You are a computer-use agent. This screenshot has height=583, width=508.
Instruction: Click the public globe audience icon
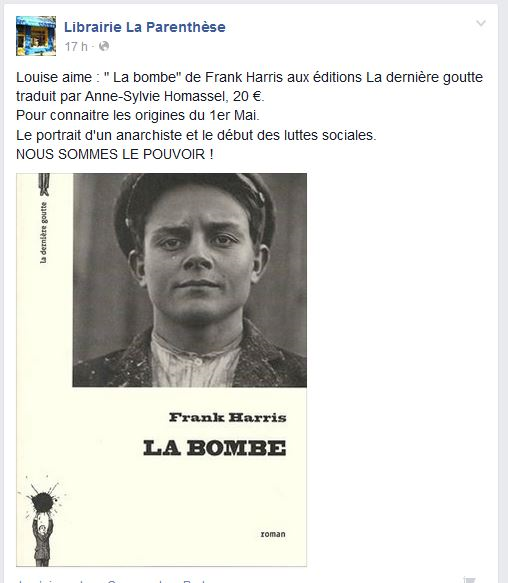tap(104, 46)
